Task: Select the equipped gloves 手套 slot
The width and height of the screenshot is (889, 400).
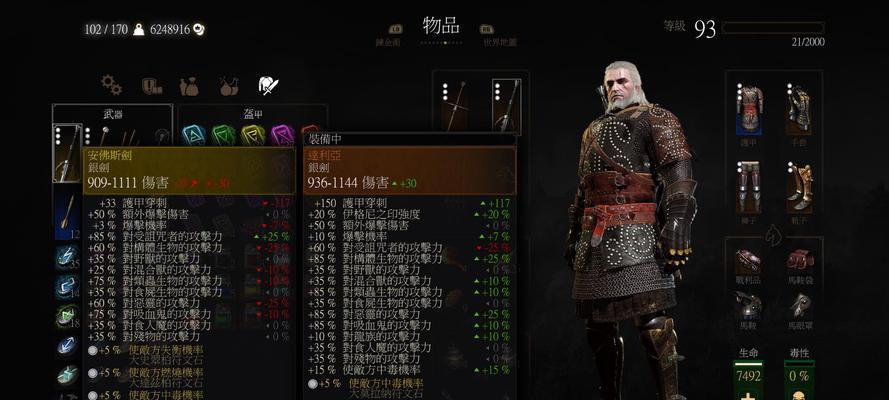Action: 798,109
